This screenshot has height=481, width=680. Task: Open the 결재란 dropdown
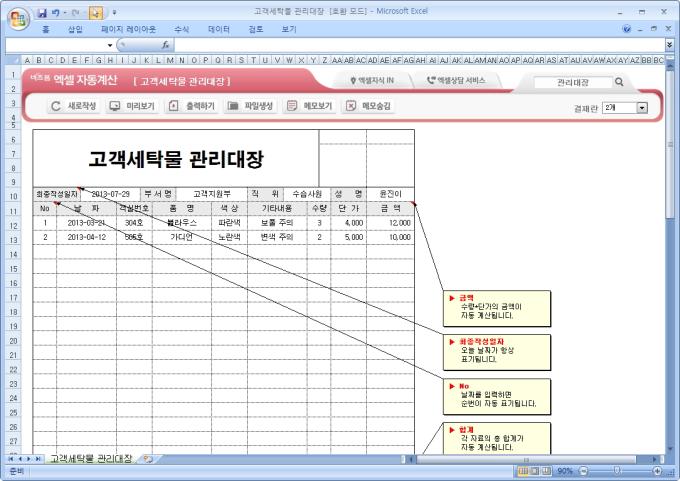click(x=642, y=107)
